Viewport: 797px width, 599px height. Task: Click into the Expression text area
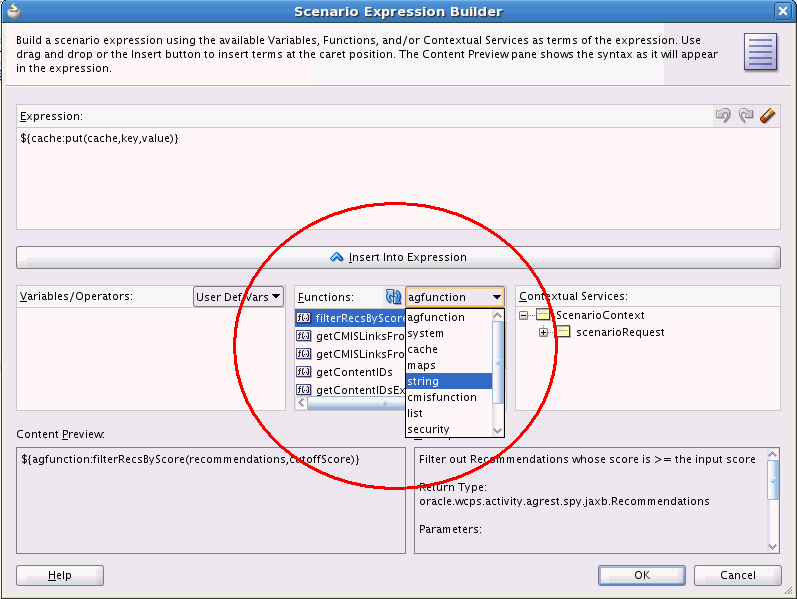tap(398, 178)
